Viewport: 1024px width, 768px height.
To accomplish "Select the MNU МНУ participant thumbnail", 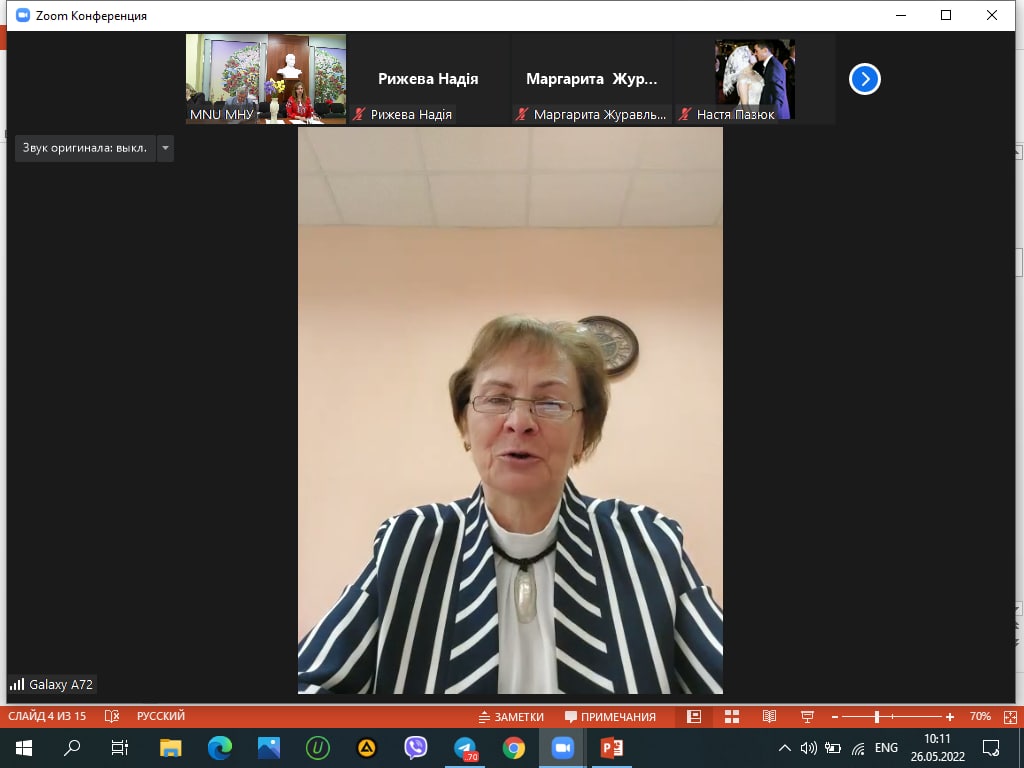I will coord(266,79).
